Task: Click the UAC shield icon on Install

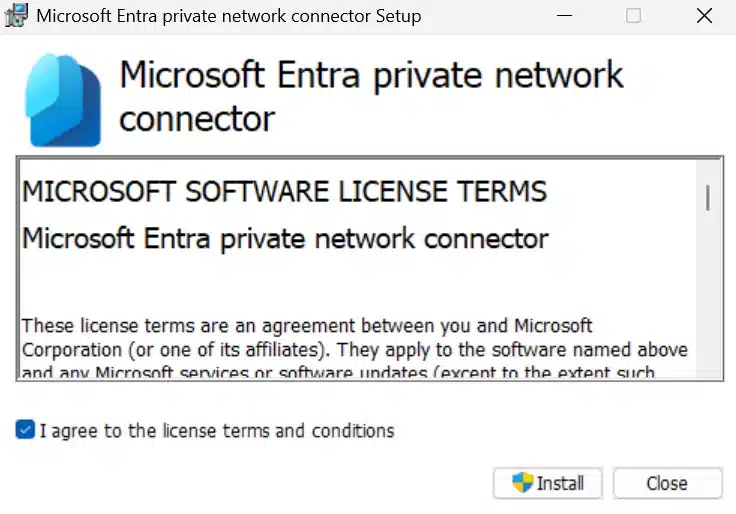Action: pos(523,483)
